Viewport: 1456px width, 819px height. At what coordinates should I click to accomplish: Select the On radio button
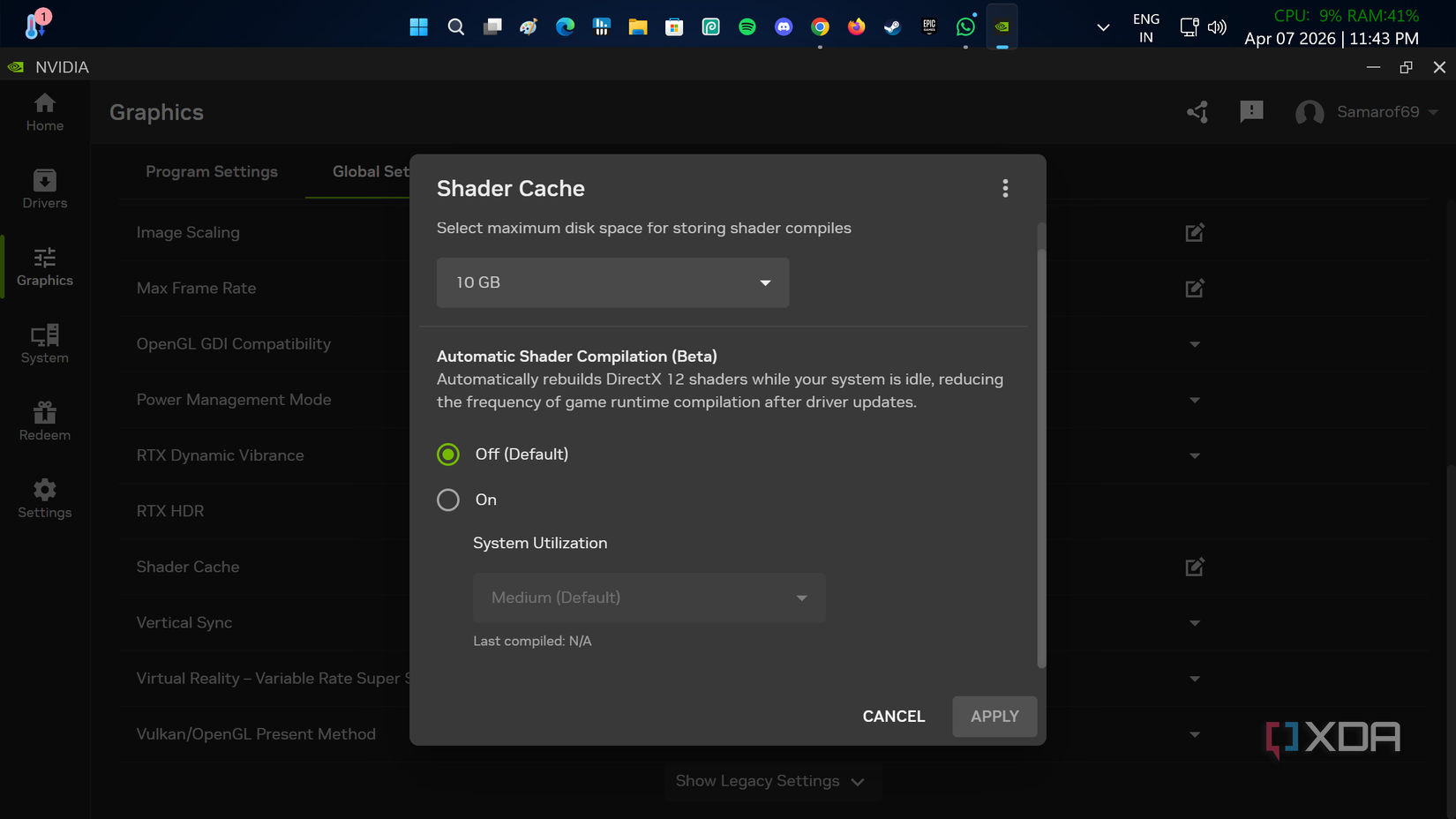point(448,500)
